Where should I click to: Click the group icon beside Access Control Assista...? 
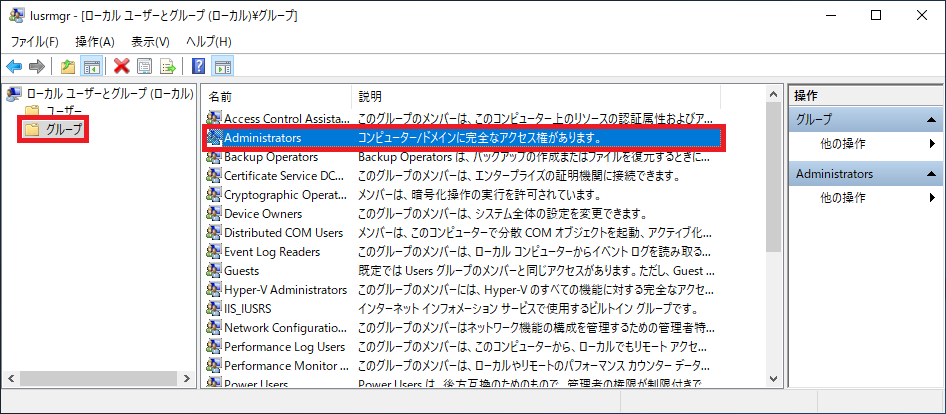click(x=214, y=119)
